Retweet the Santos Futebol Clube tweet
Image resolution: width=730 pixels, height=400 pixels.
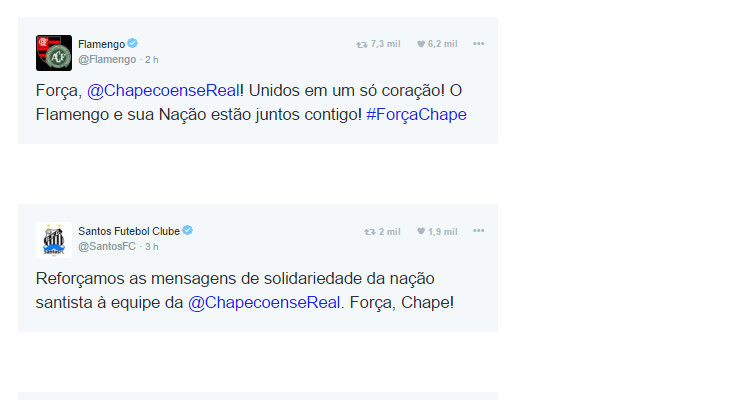tap(369, 231)
